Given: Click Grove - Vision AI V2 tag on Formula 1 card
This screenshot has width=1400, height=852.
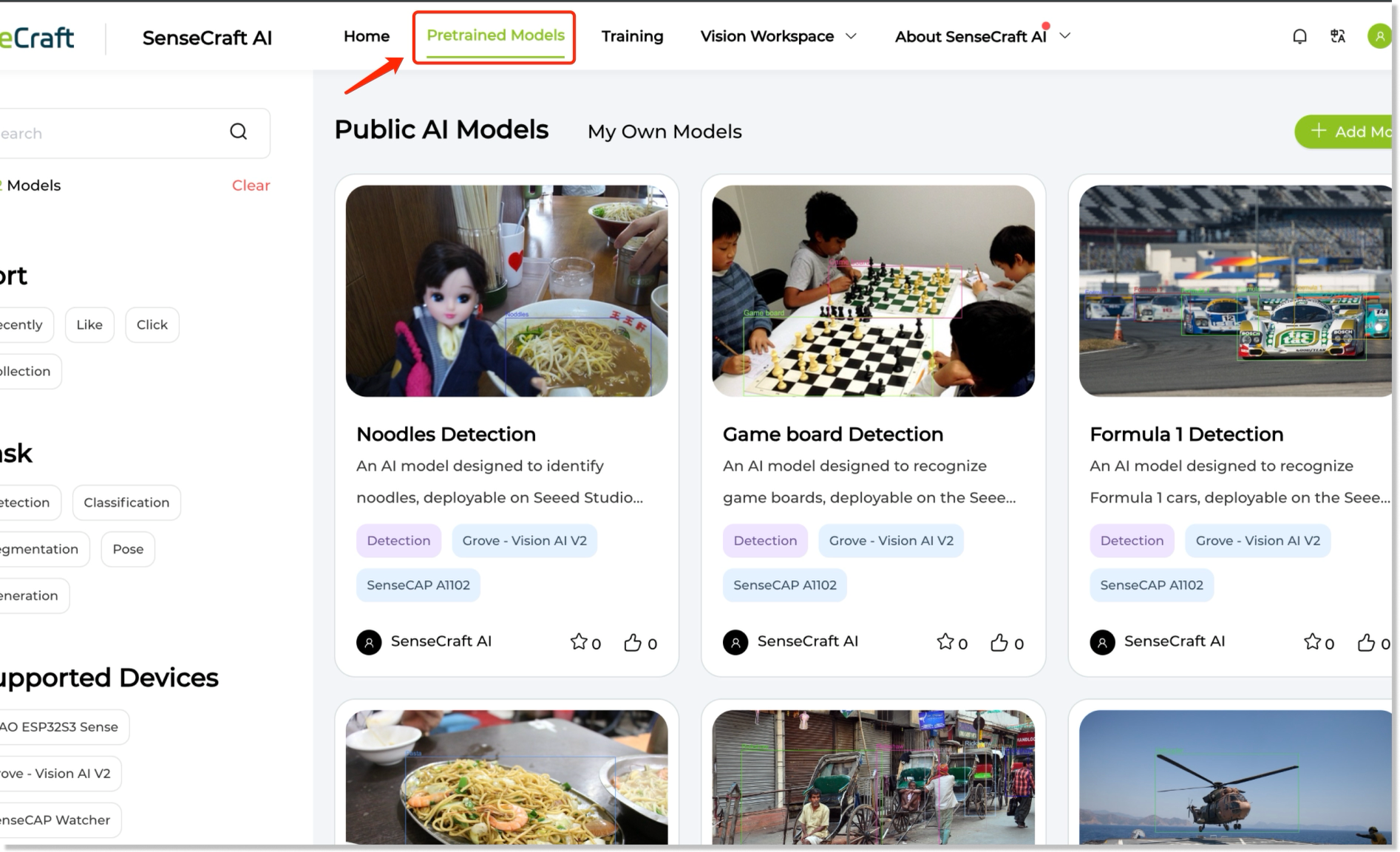Looking at the screenshot, I should [1258, 541].
